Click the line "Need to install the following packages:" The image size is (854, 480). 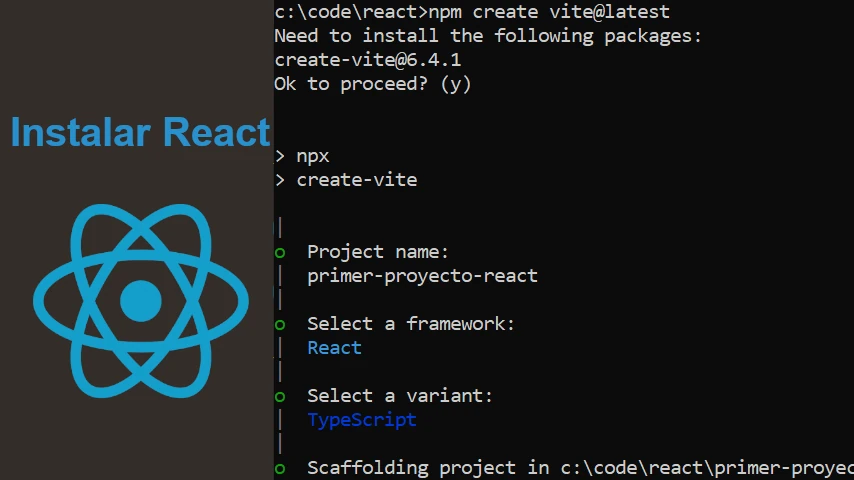click(488, 36)
